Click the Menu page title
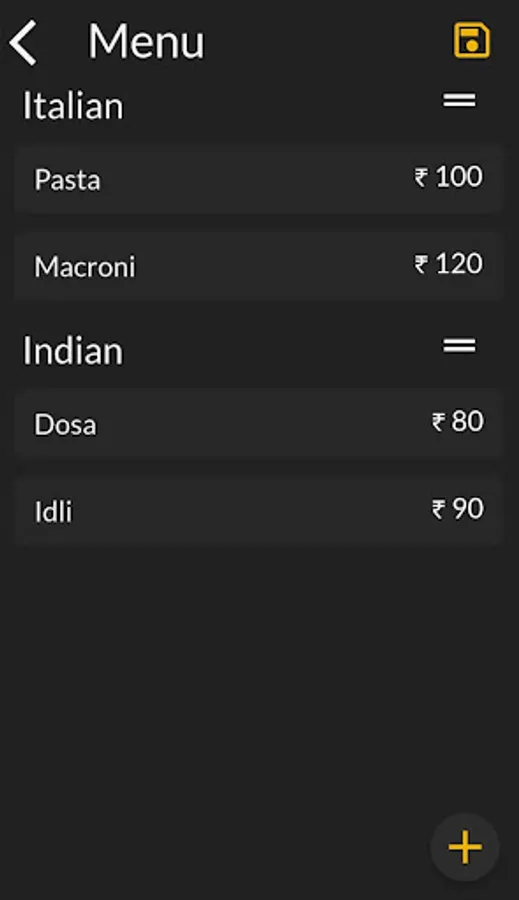 146,42
